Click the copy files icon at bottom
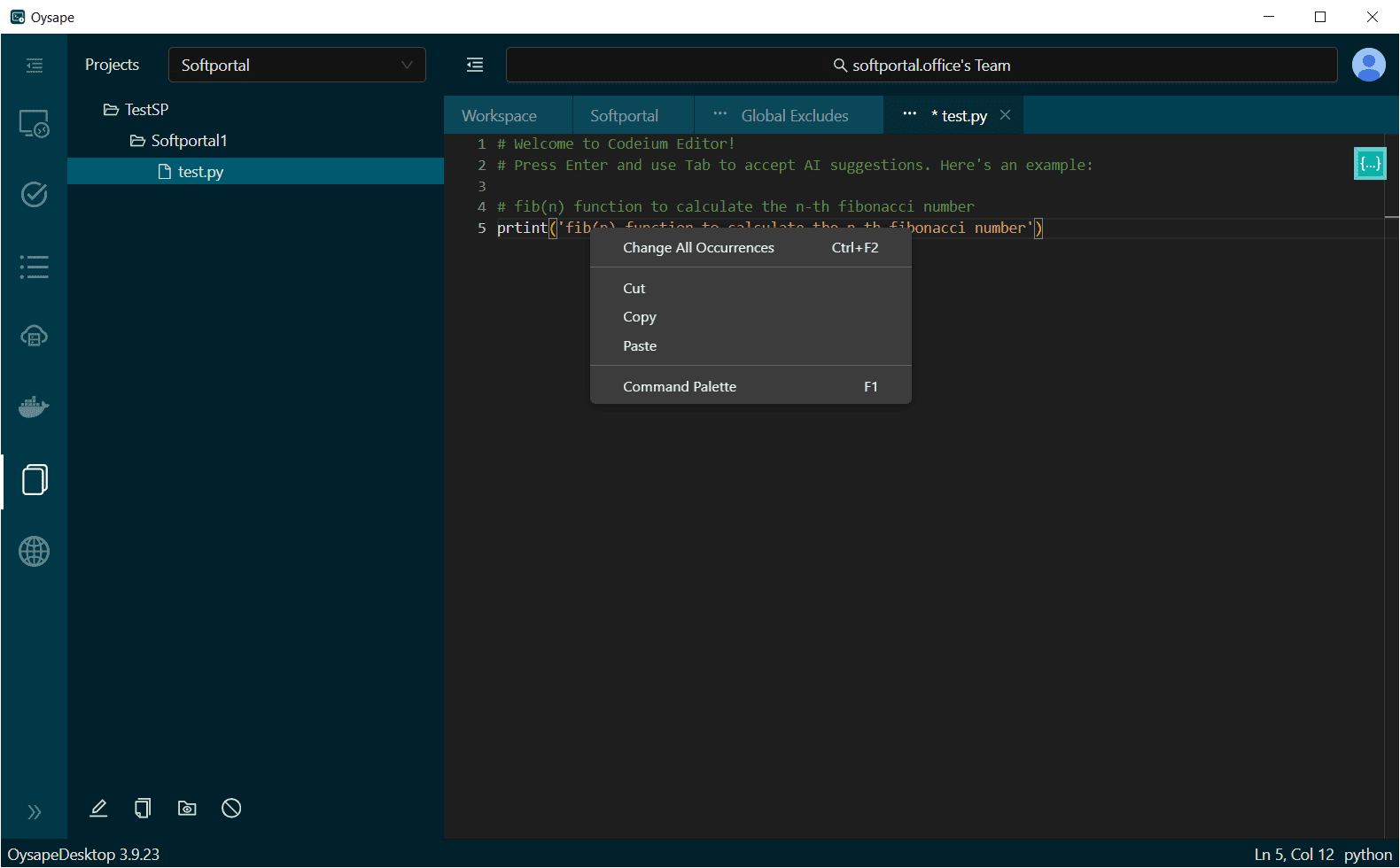This screenshot has height=868, width=1400. 143,808
